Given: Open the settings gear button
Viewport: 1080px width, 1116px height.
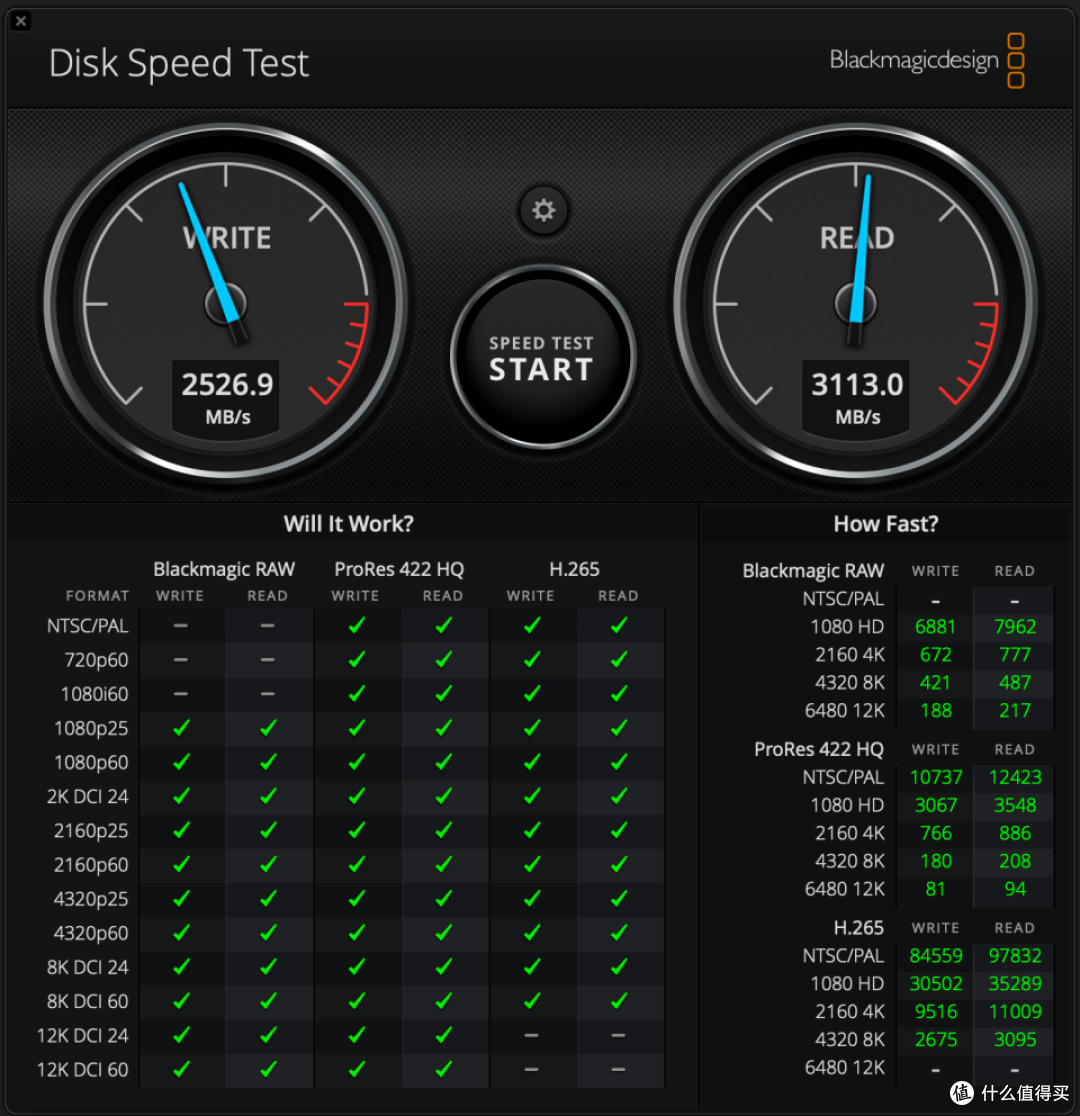Looking at the screenshot, I should coord(543,210).
